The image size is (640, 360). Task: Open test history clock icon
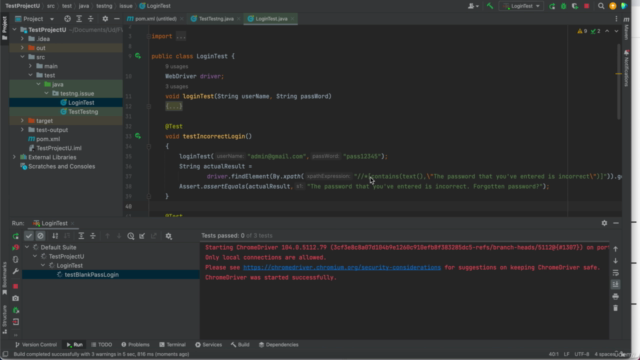tap(131, 236)
